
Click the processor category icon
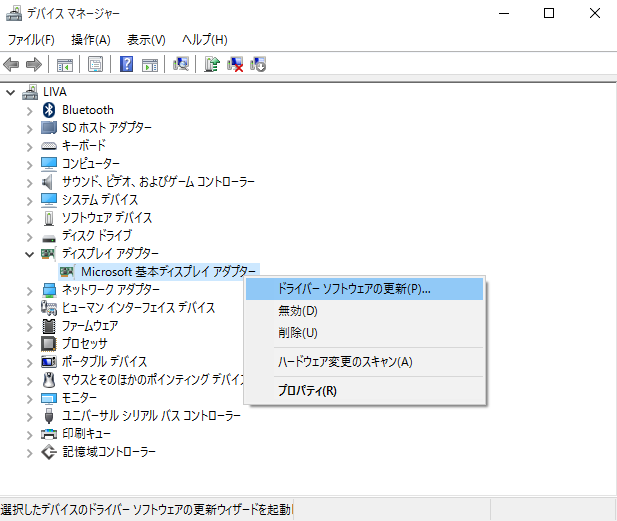coord(49,344)
